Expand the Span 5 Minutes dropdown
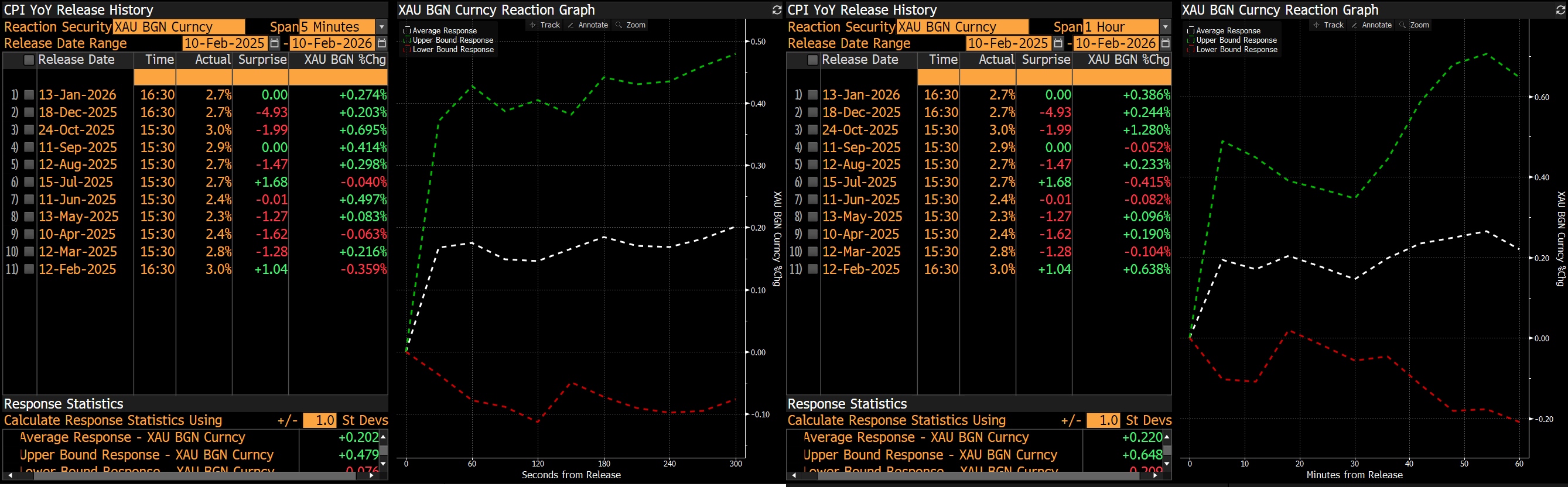Screen dimensions: 1568x487 (x=382, y=27)
